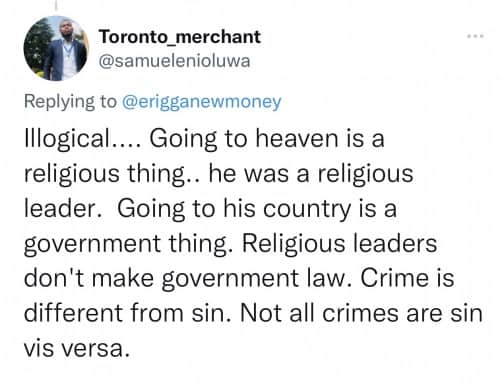Image resolution: width=500 pixels, height=384 pixels.
Task: Open the three-dot more options menu
Action: pyautogui.click(x=475, y=36)
